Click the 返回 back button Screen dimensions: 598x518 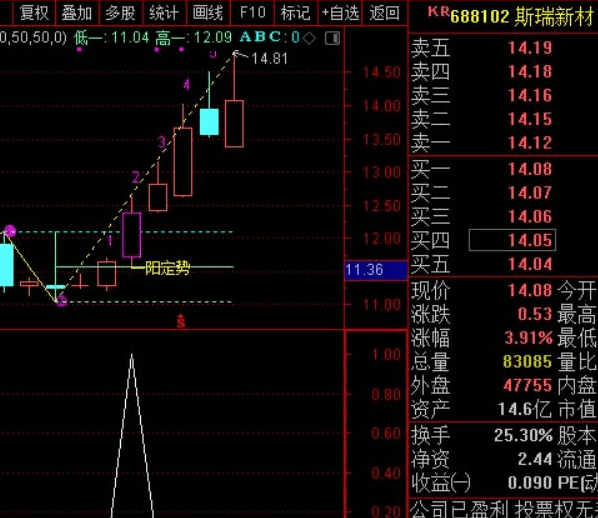(x=384, y=13)
